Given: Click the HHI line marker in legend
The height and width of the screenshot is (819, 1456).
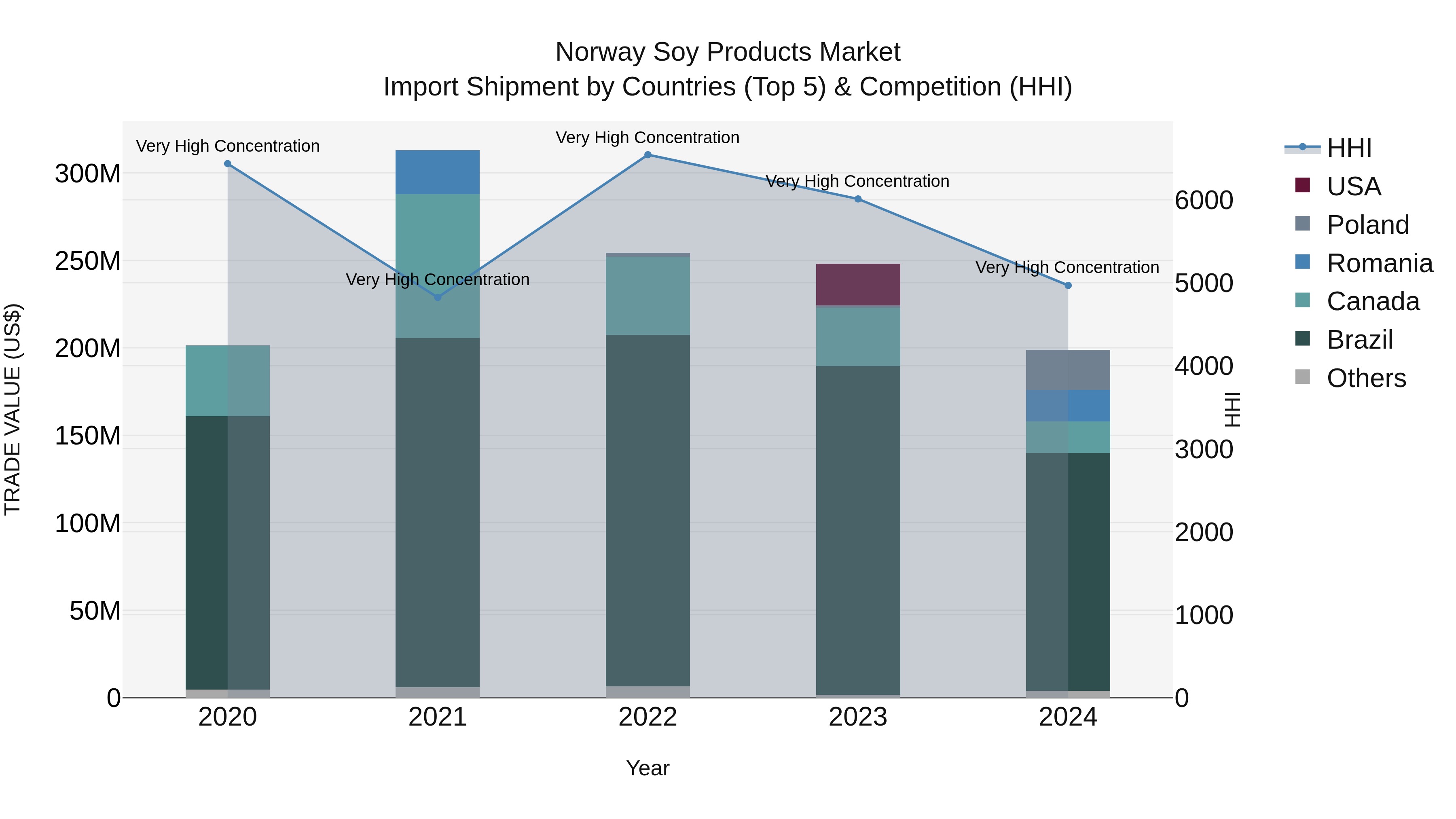Looking at the screenshot, I should pos(1302,147).
